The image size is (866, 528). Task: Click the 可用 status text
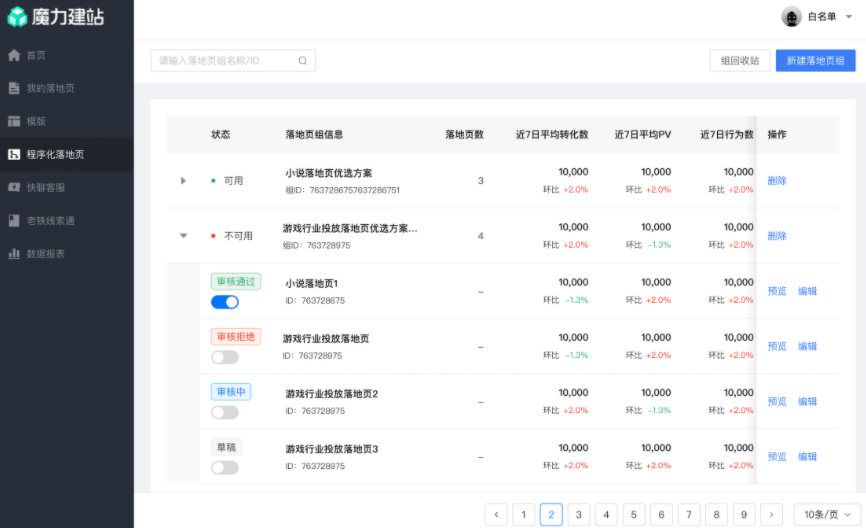pos(233,181)
